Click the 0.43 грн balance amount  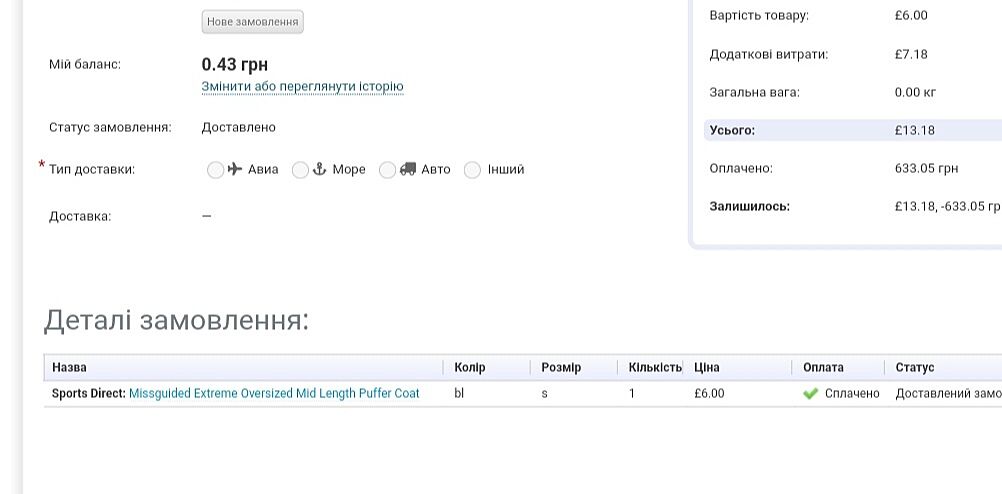click(235, 65)
